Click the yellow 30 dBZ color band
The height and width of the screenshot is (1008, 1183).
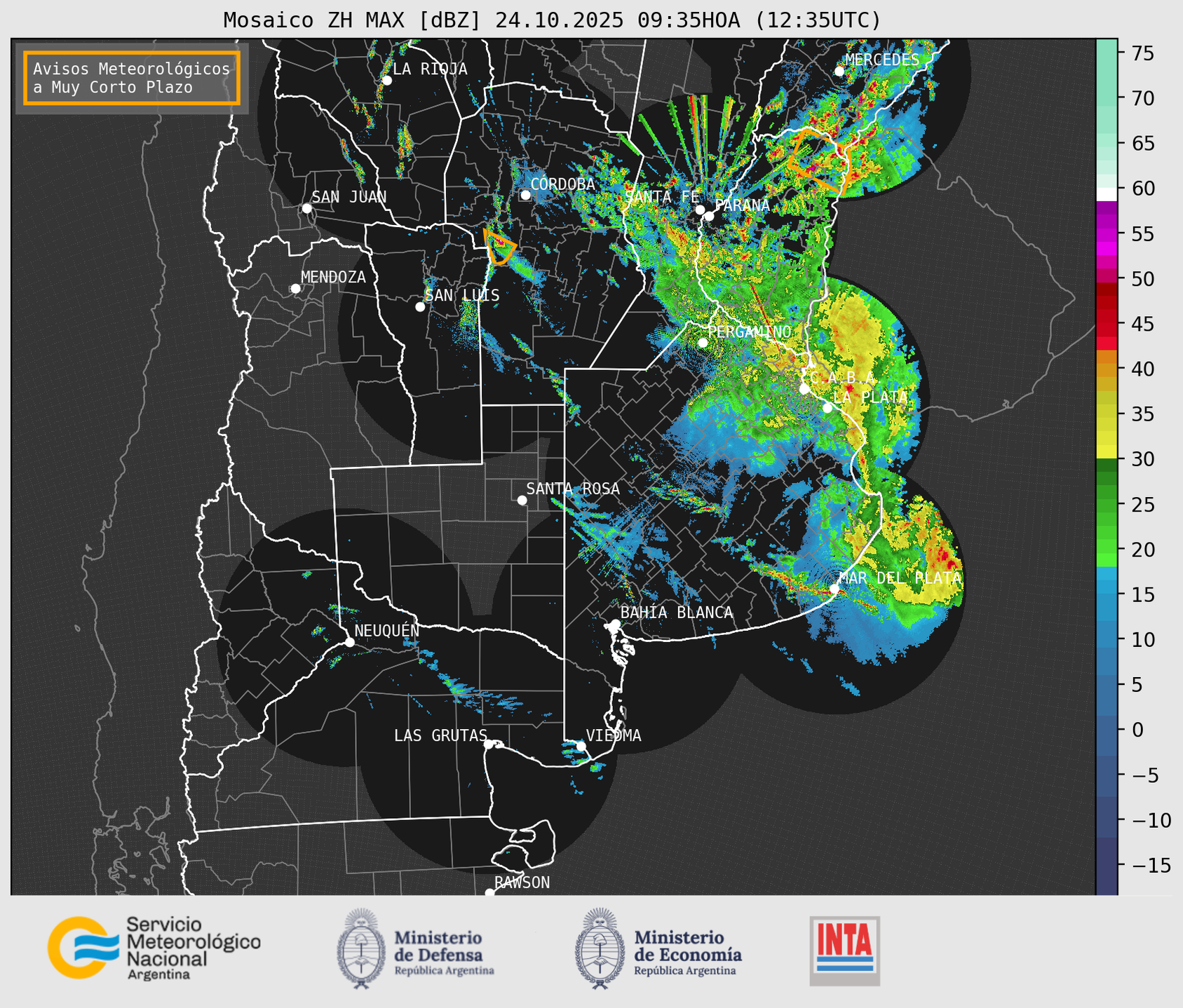pyautogui.click(x=1107, y=453)
